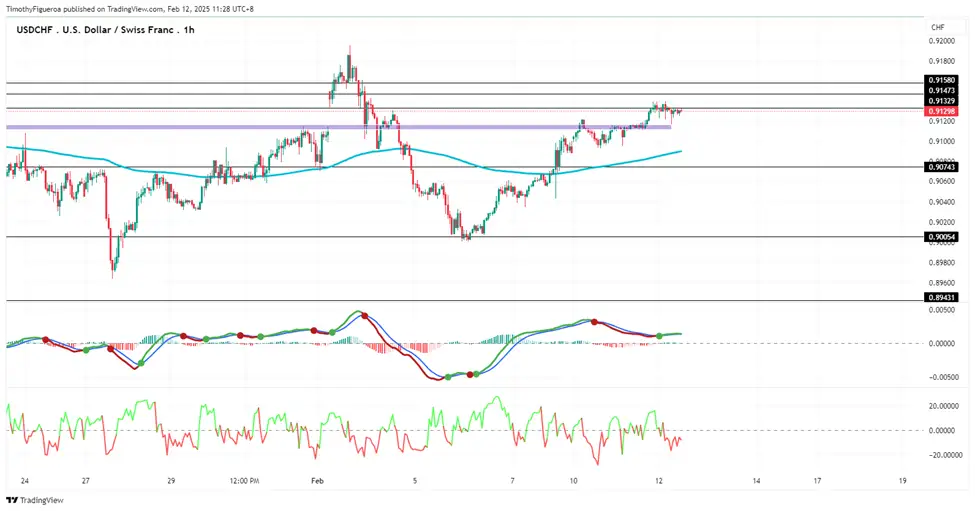This screenshot has width=975, height=511.
Task: Click the 0.90400 price axis tick
Action: (x=941, y=202)
